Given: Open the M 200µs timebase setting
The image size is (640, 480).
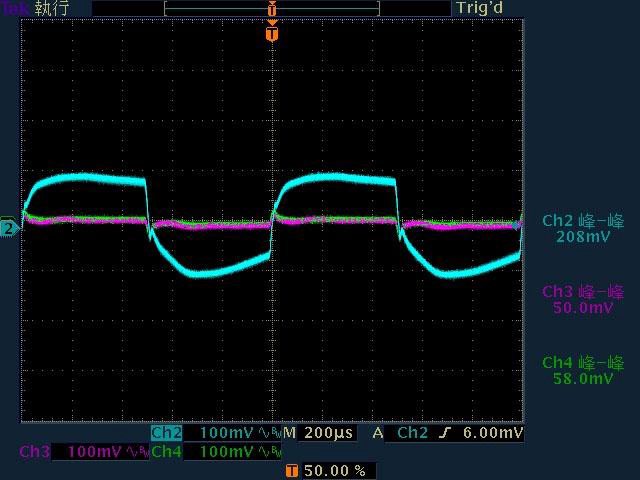Looking at the screenshot, I should [319, 433].
